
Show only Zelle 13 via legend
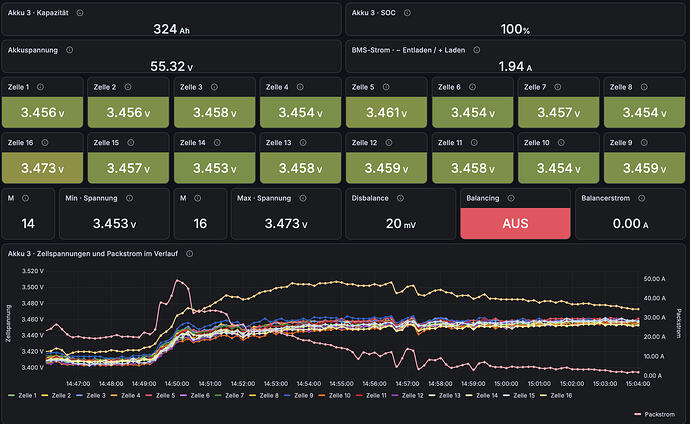click(449, 395)
